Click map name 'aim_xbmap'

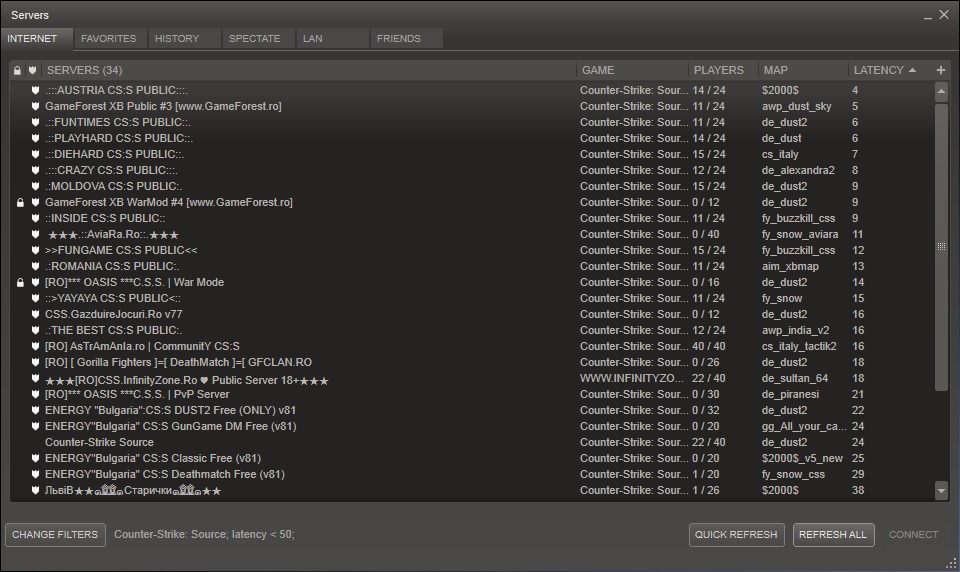[790, 266]
